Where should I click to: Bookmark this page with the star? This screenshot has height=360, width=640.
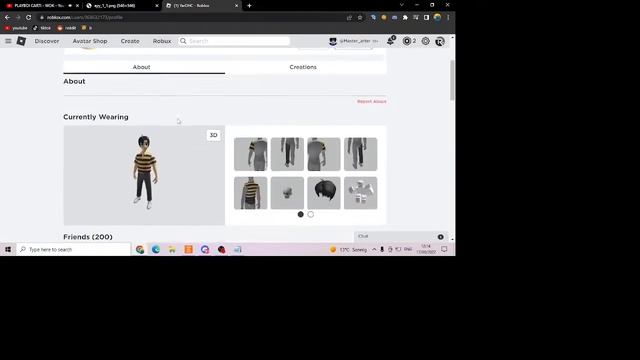coord(360,18)
